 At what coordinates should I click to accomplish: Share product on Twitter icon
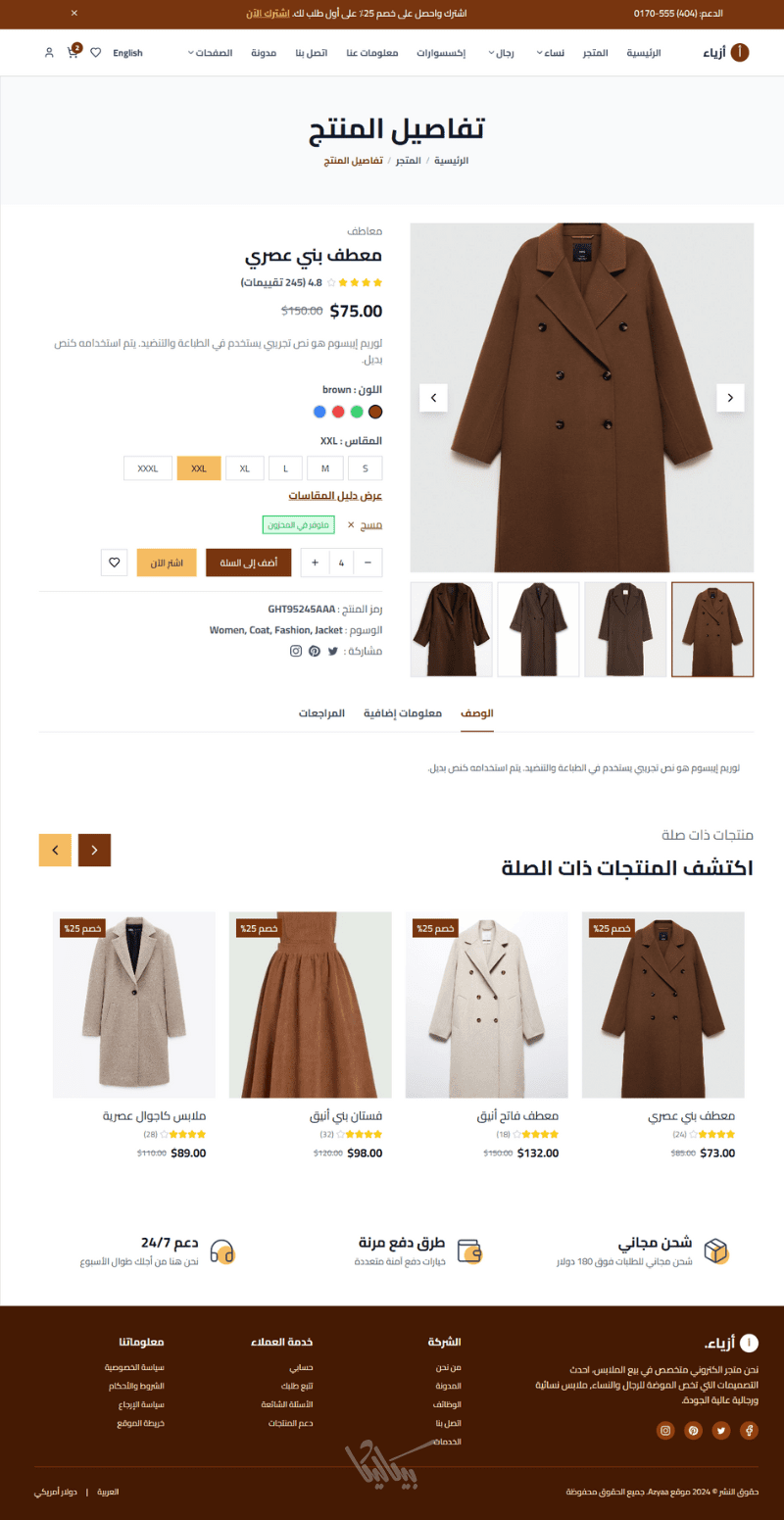pyautogui.click(x=332, y=651)
